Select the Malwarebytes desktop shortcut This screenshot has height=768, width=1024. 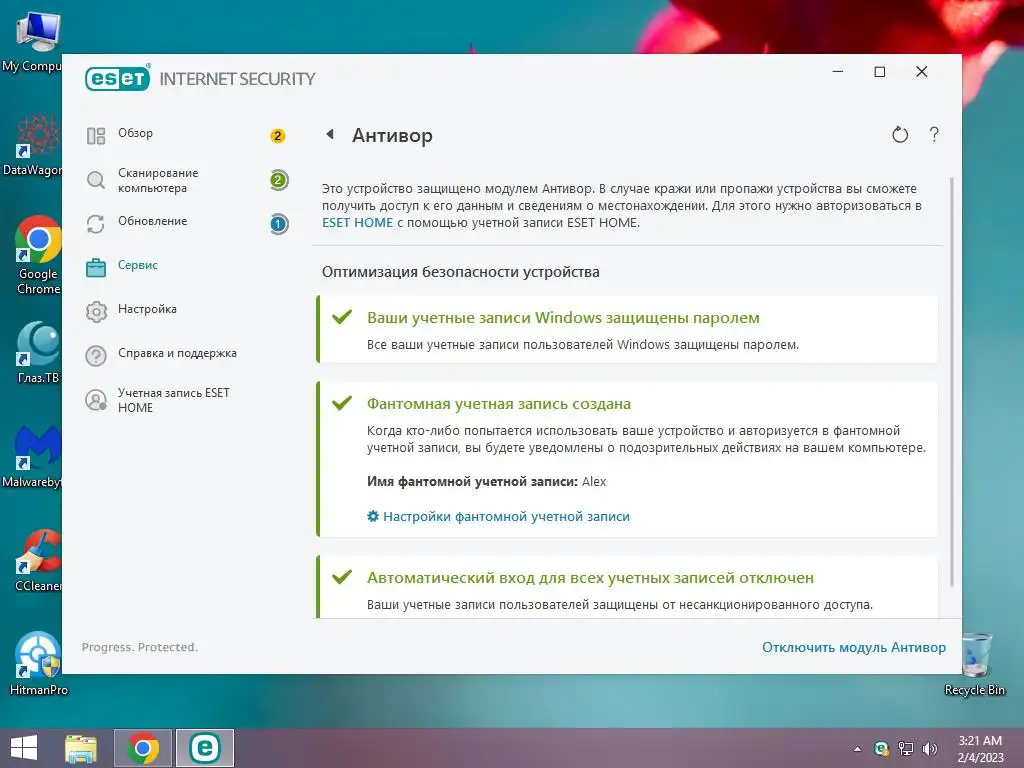click(31, 457)
